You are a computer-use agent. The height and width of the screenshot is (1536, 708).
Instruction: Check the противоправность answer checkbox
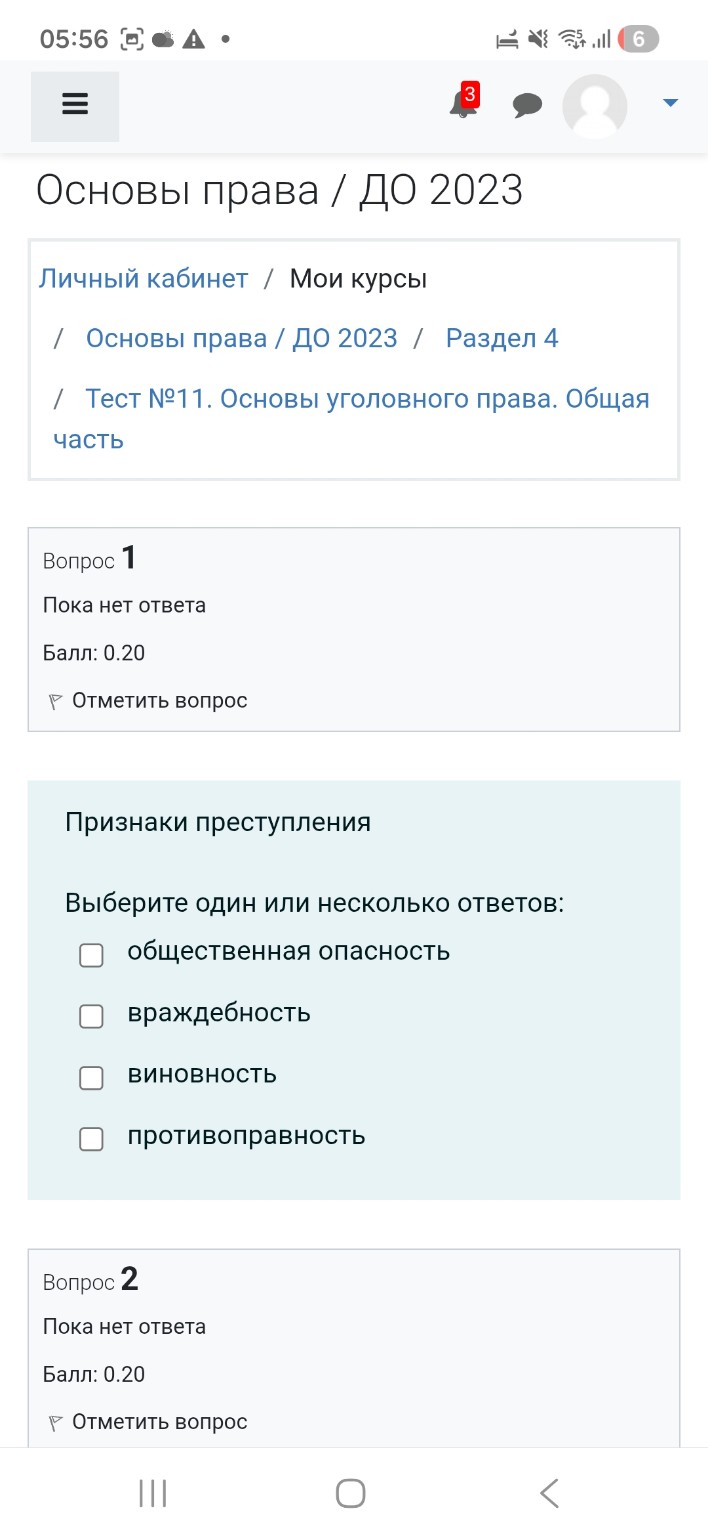pos(91,1138)
